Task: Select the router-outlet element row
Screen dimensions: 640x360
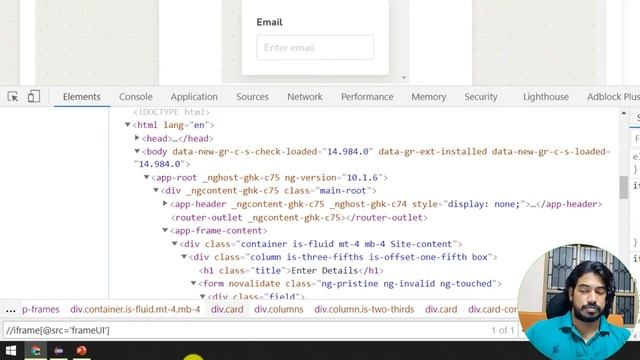Action: (299, 218)
